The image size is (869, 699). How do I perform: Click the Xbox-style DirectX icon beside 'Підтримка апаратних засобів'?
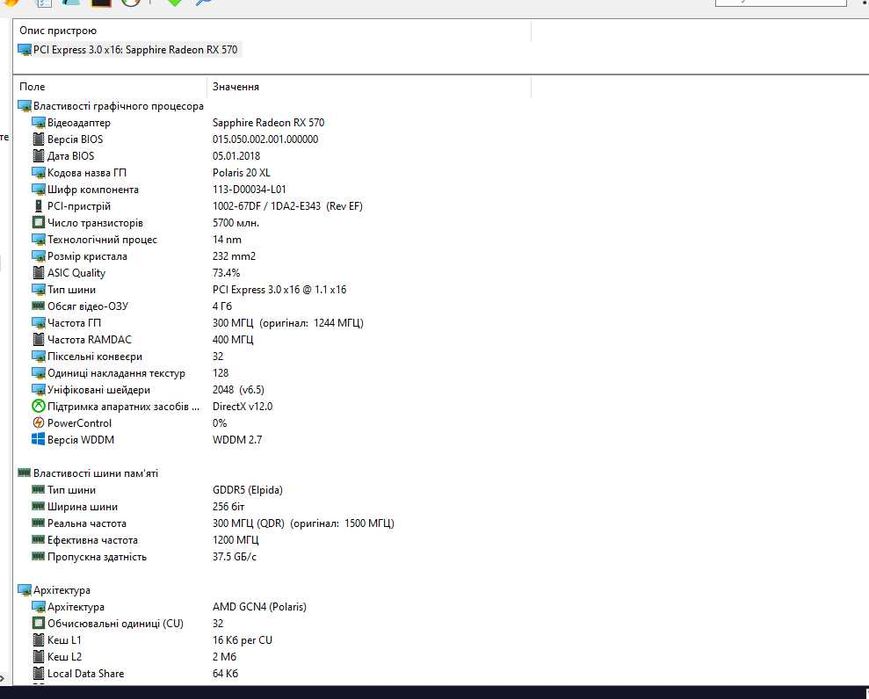(x=38, y=406)
